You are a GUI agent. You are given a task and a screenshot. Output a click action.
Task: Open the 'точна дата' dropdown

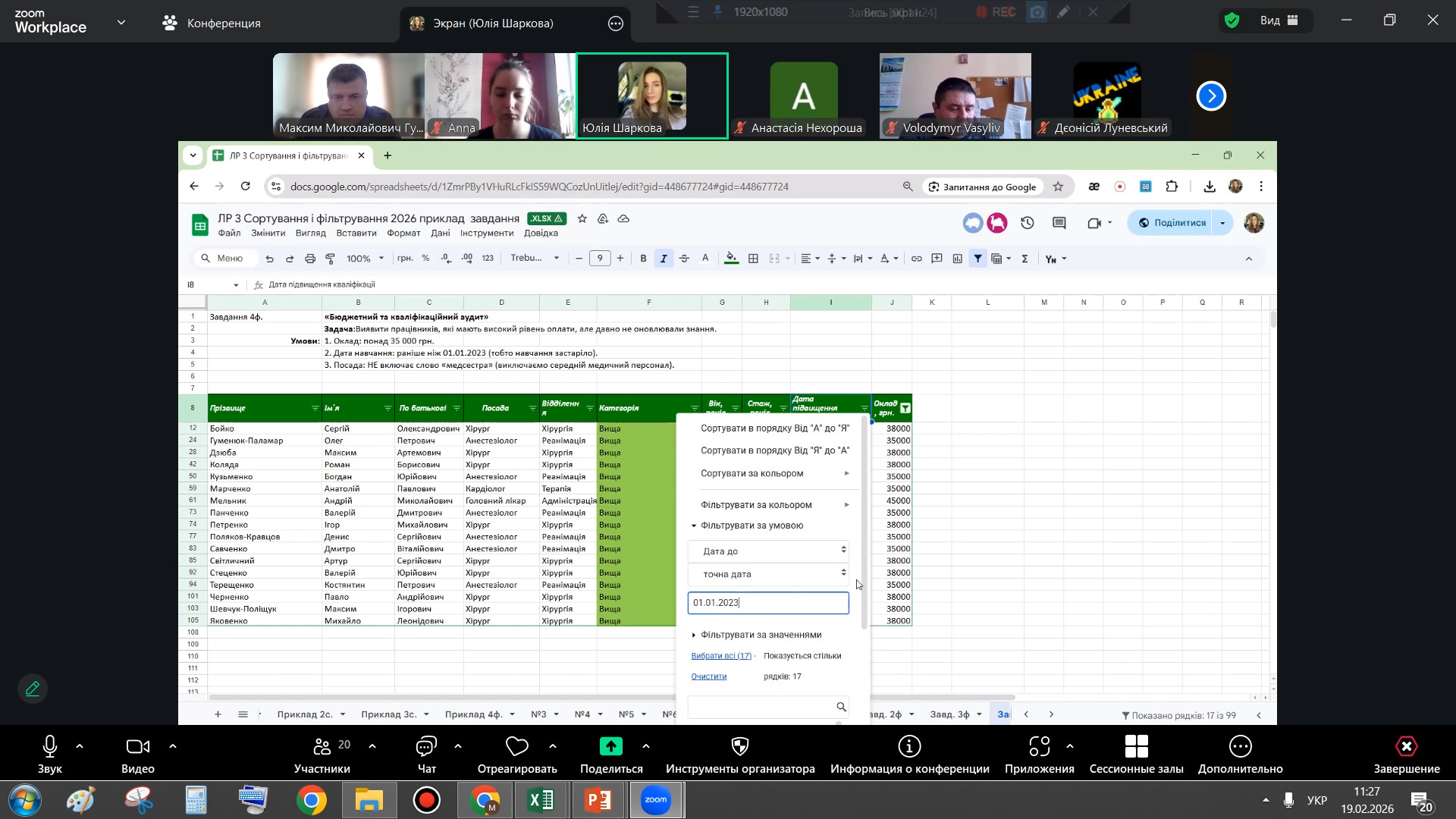[768, 573]
